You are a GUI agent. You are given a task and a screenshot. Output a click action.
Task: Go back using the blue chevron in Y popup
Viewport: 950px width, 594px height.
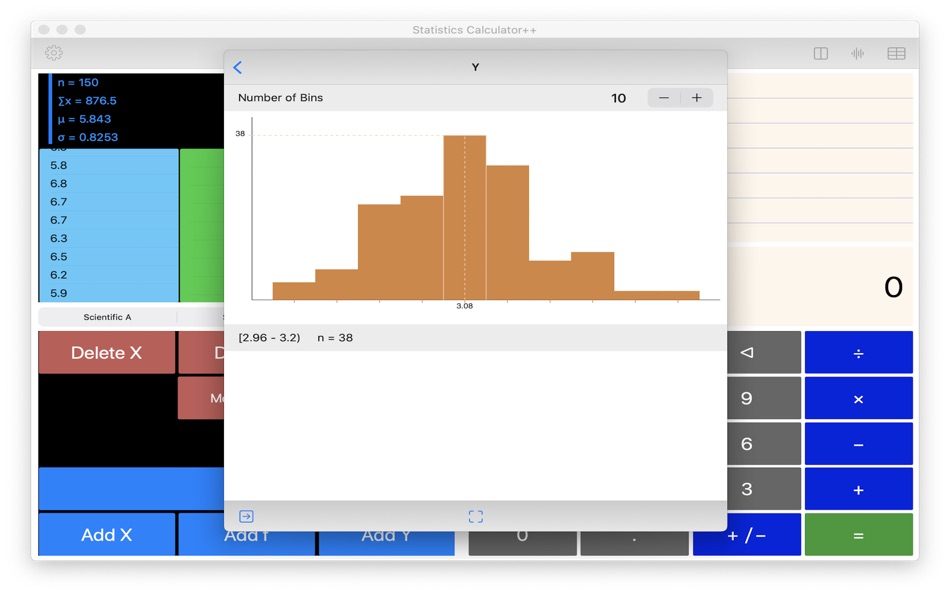pyautogui.click(x=238, y=67)
